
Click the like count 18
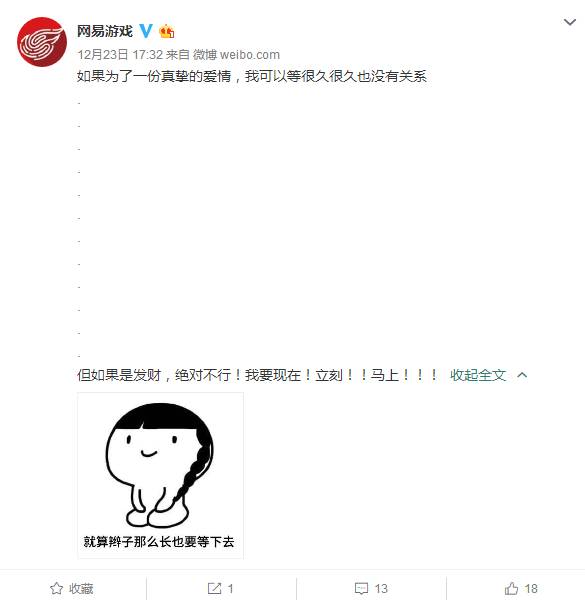[x=531, y=589]
